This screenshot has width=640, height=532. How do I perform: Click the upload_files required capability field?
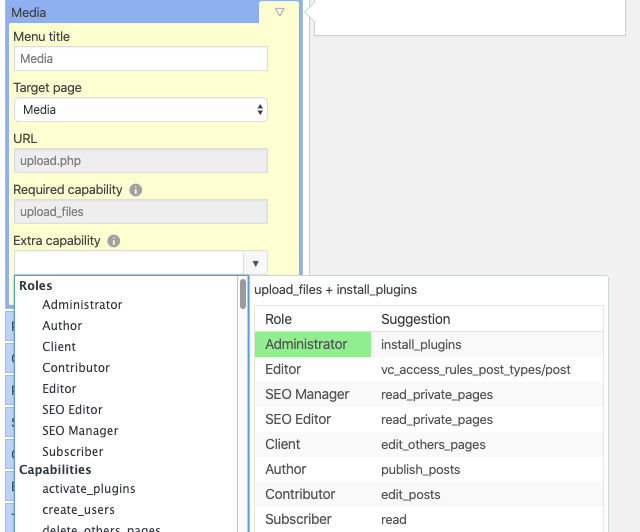(x=141, y=211)
